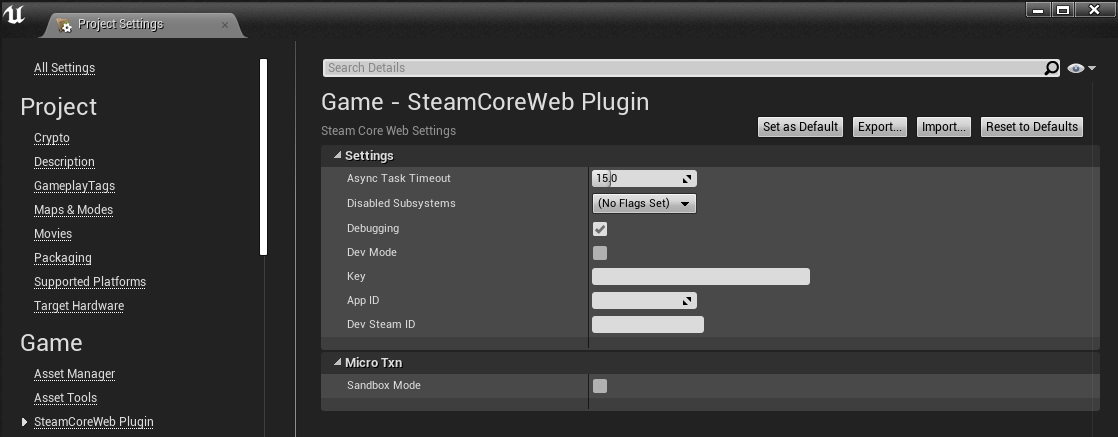Collapse the Settings section
The image size is (1118, 437).
point(337,155)
